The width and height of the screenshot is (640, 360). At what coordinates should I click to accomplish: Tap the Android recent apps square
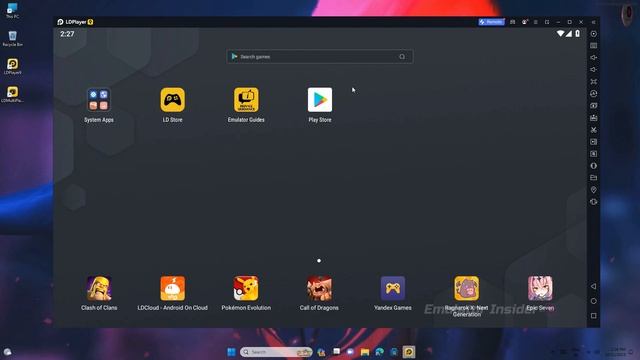(x=593, y=316)
